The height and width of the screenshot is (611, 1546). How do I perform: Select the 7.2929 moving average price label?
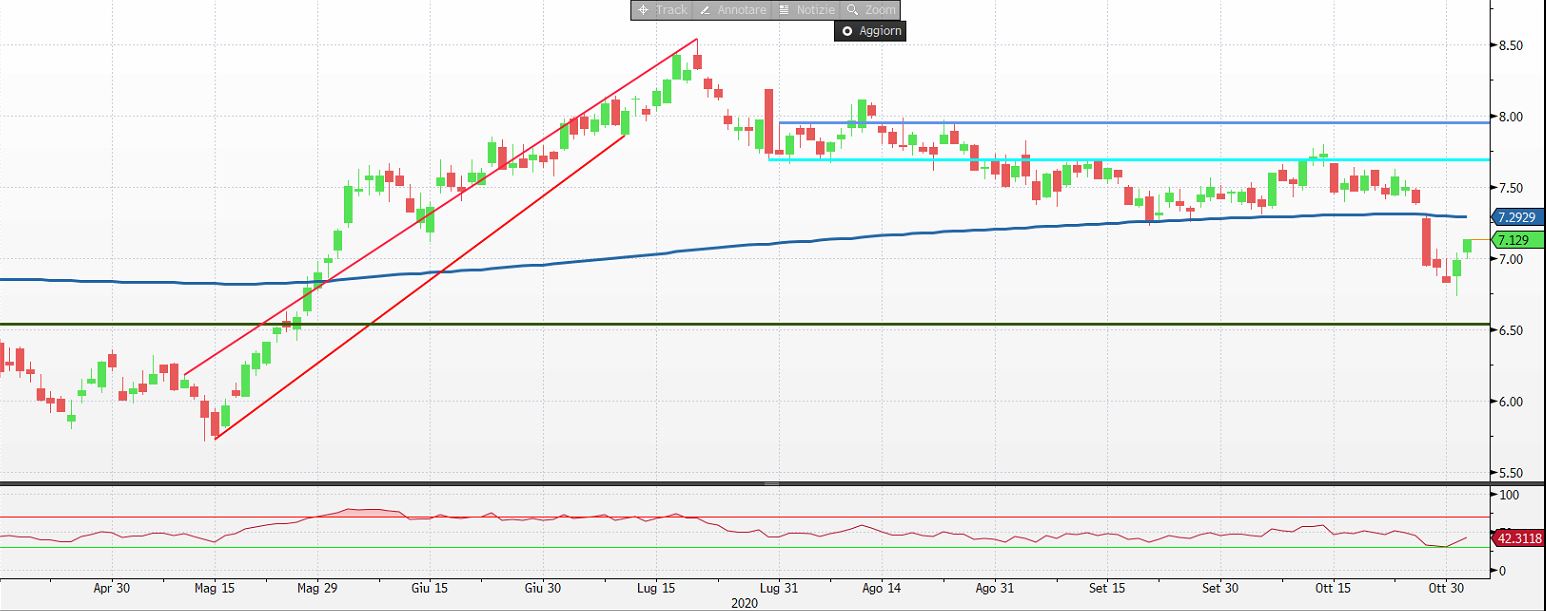coord(1518,217)
